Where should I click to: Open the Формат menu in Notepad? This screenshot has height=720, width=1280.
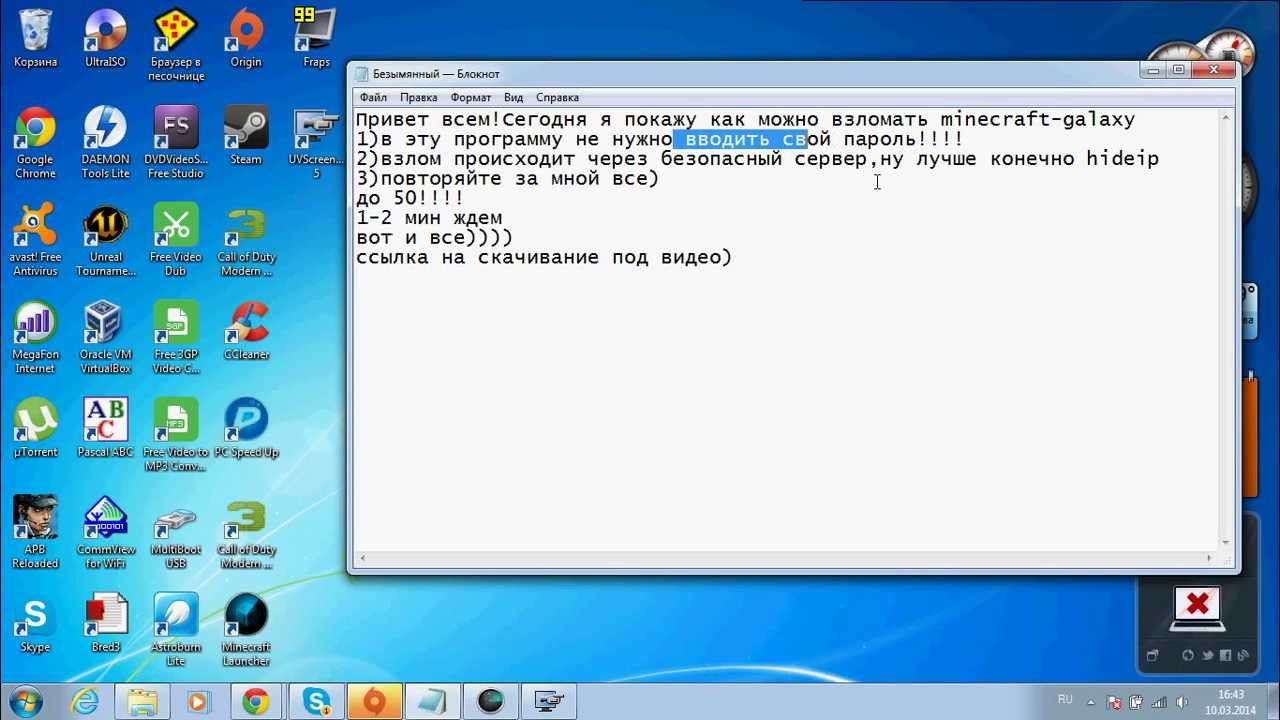tap(471, 98)
